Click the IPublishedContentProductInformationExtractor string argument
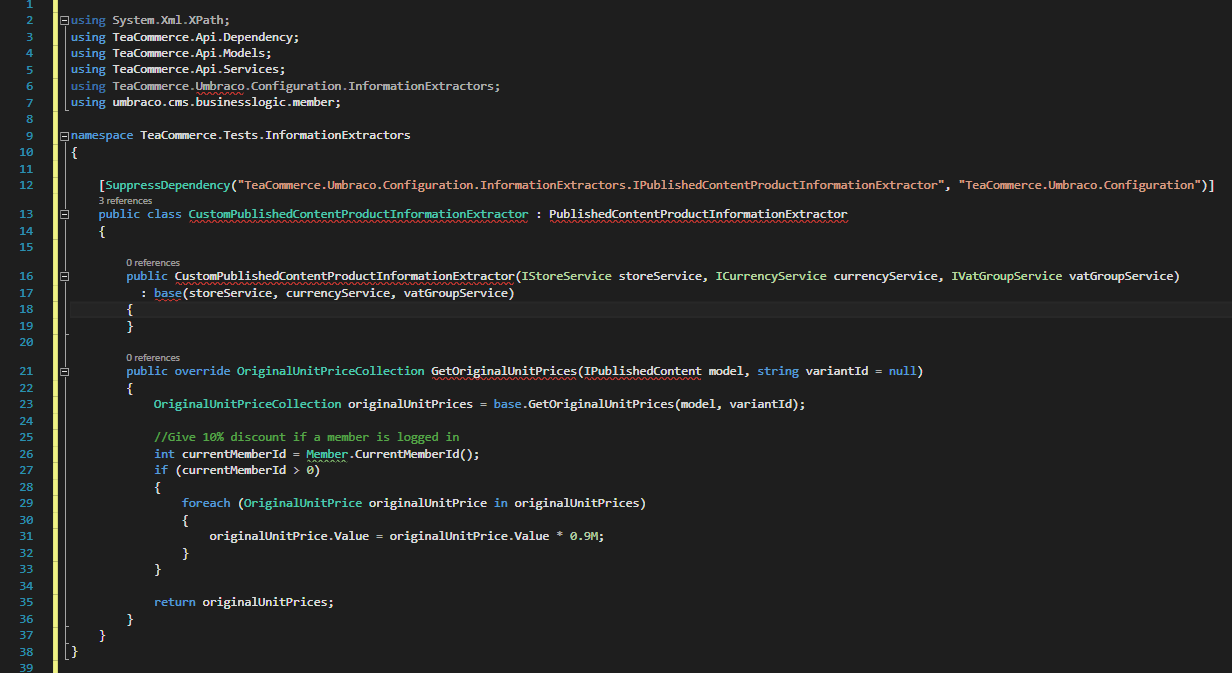This screenshot has height=673, width=1232. tap(593, 185)
